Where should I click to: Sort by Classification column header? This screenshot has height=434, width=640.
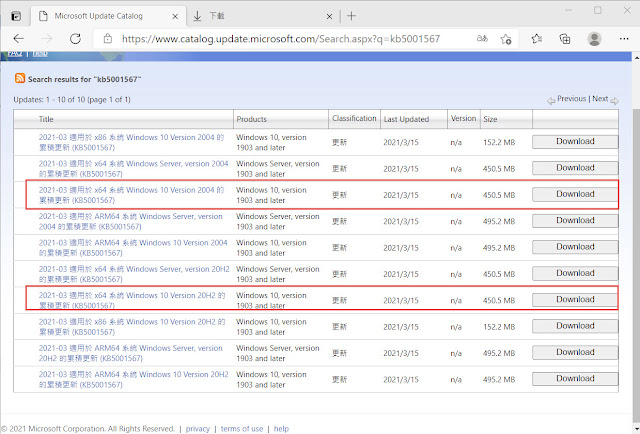click(x=354, y=118)
